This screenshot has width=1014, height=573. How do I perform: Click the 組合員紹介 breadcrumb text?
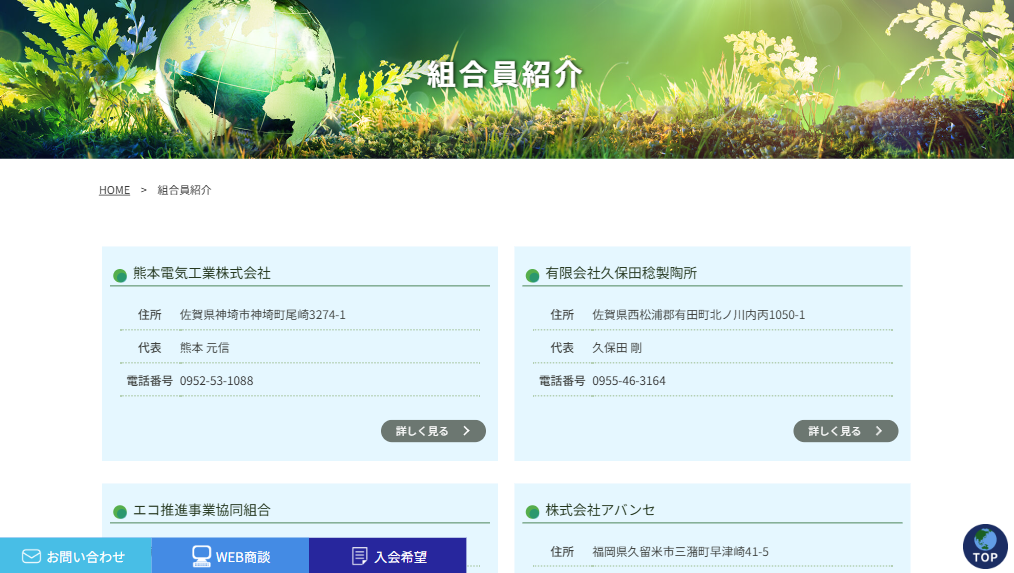[x=184, y=190]
